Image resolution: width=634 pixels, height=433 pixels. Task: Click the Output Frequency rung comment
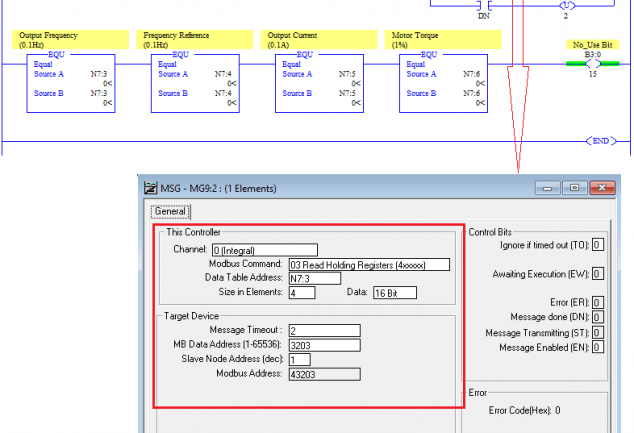71,40
